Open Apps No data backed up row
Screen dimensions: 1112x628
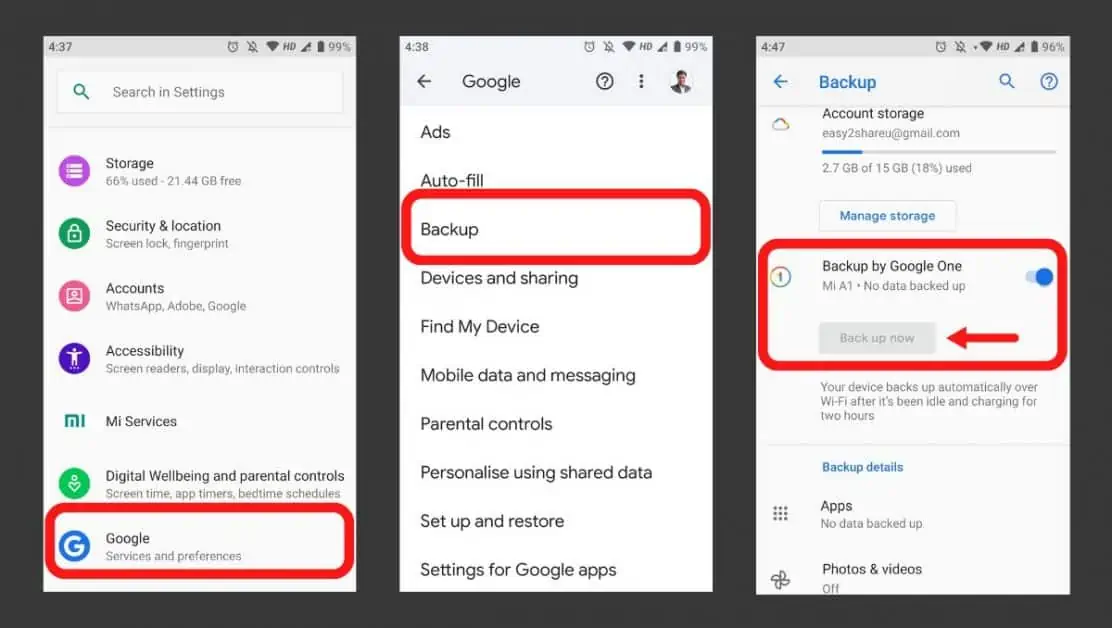point(913,514)
